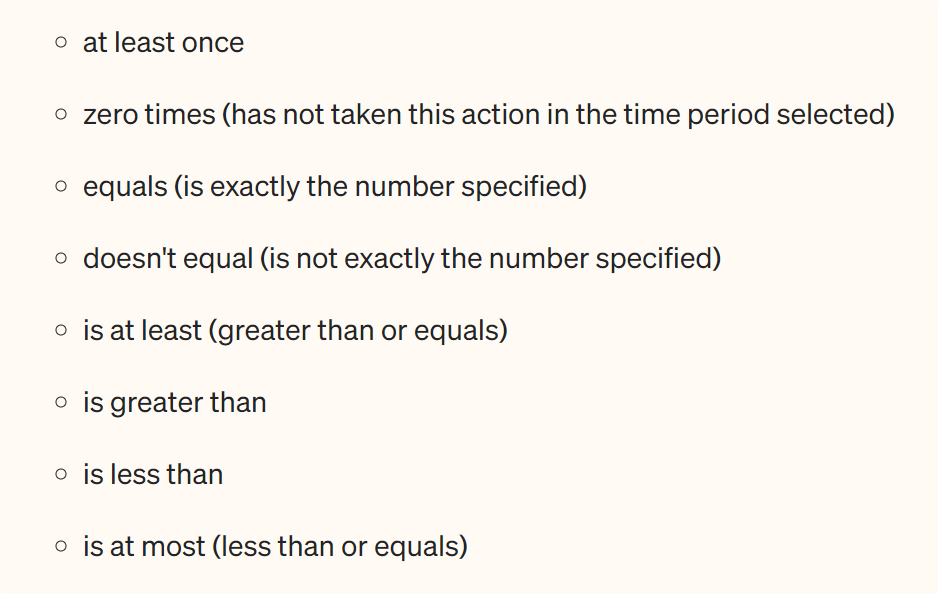Click the words "doesn't equal"

pyautogui.click(x=167, y=259)
